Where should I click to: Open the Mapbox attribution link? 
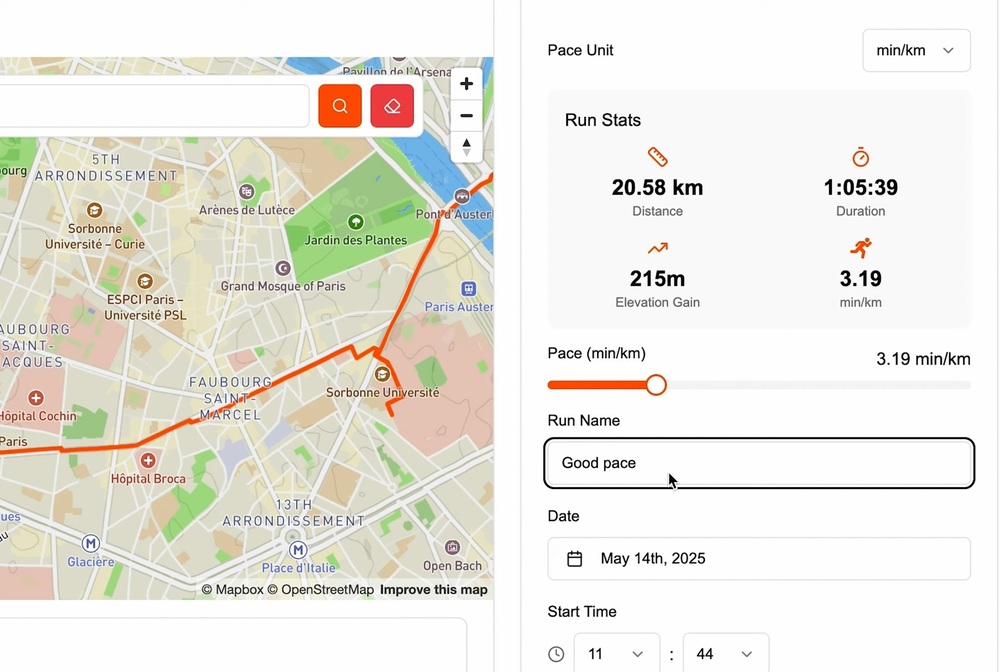(233, 590)
